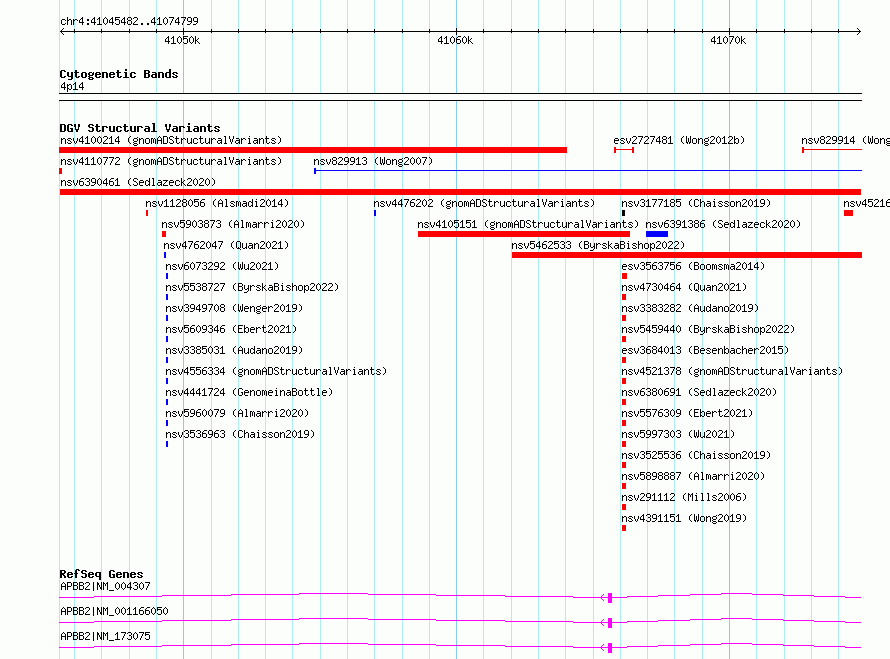This screenshot has height=659, width=890.
Task: Select variant esv3684013 Besenbacher2015 label
Action: click(705, 350)
